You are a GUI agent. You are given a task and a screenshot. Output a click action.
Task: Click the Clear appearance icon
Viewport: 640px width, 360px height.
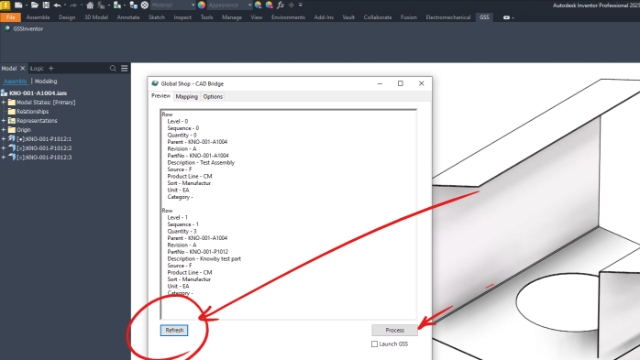pos(269,5)
